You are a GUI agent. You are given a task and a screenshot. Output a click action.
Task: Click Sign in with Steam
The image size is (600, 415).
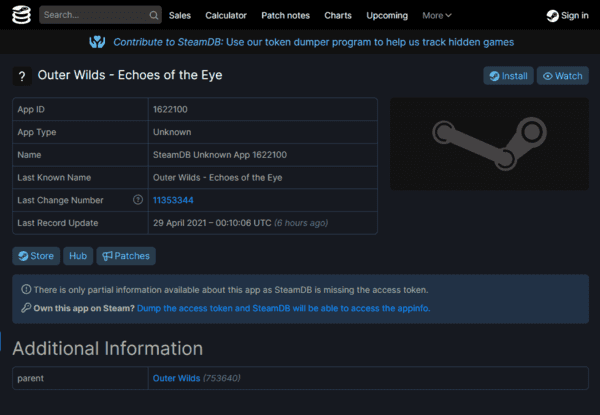click(x=567, y=16)
